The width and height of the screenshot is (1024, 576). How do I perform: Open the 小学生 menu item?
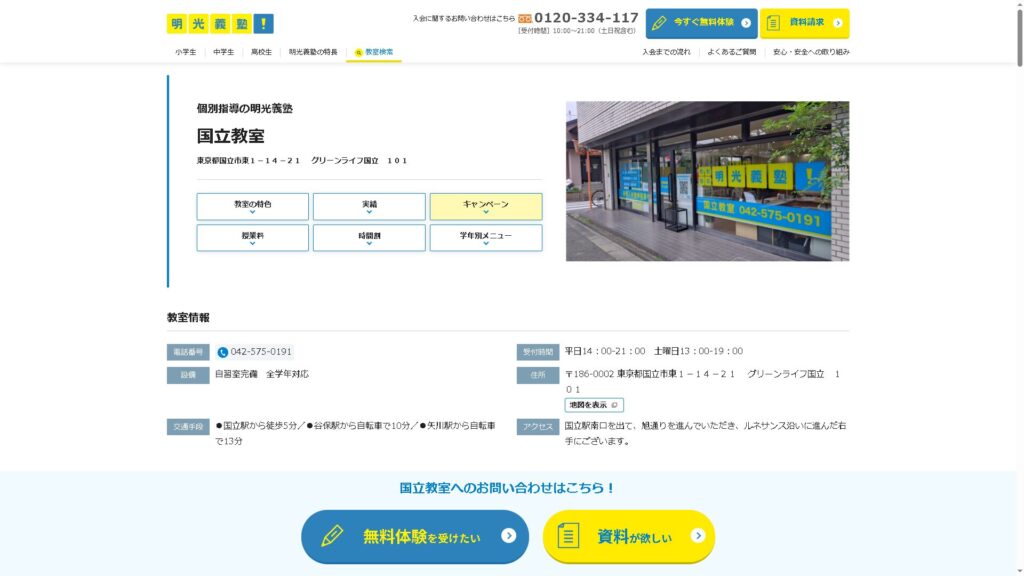185,52
